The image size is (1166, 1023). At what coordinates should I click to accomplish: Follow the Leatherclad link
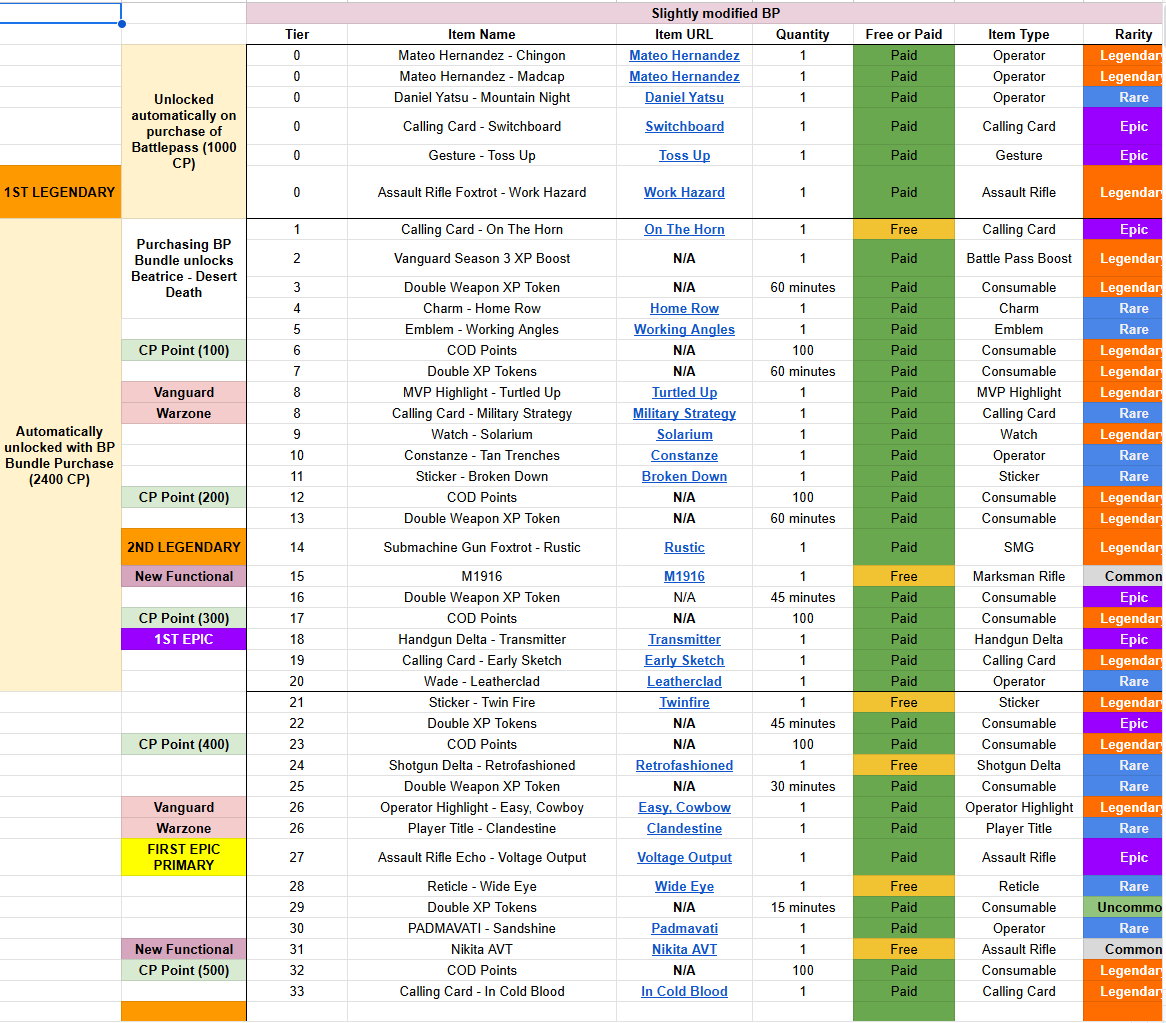click(x=684, y=682)
